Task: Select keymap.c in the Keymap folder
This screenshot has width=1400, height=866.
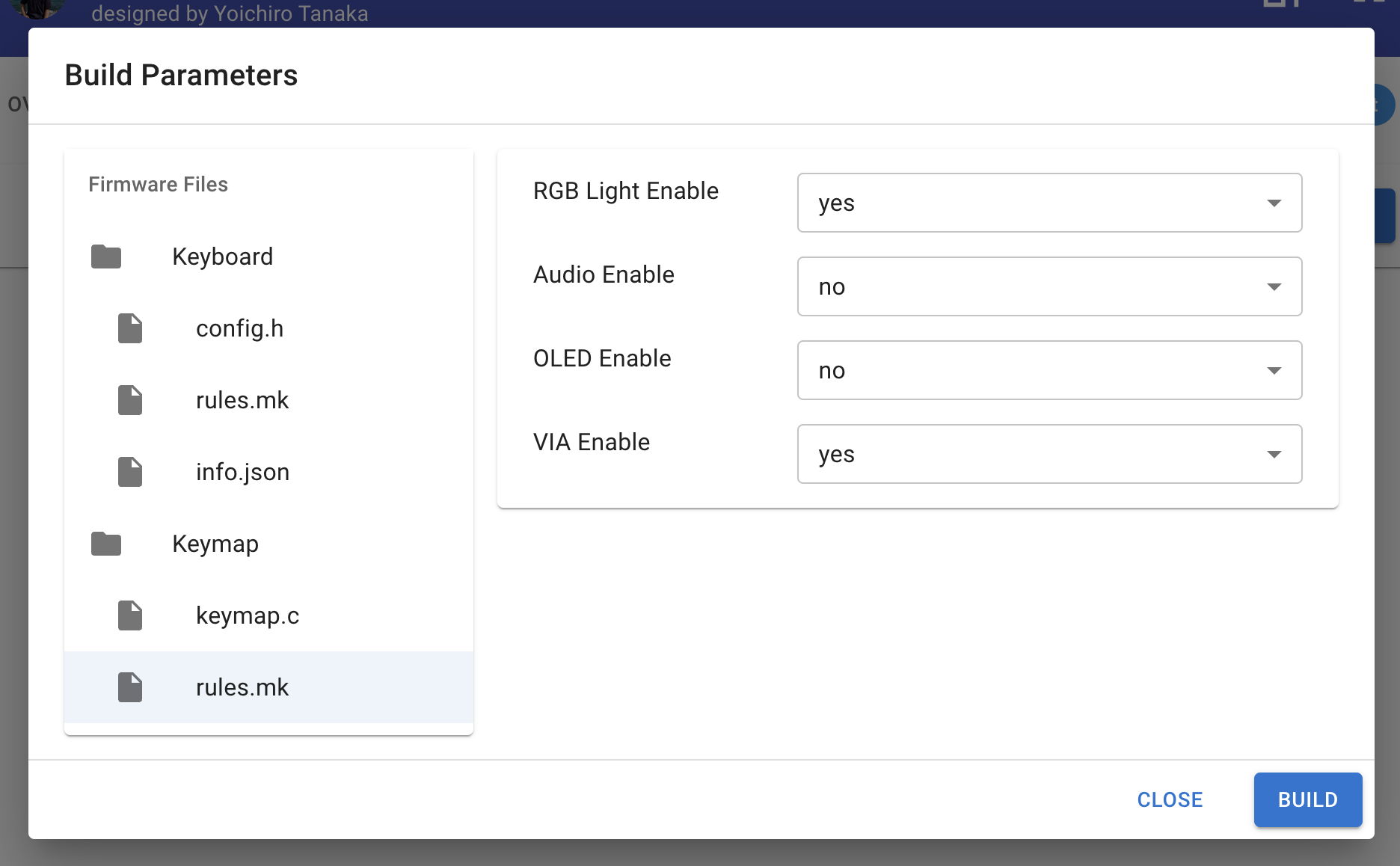Action: click(x=247, y=615)
